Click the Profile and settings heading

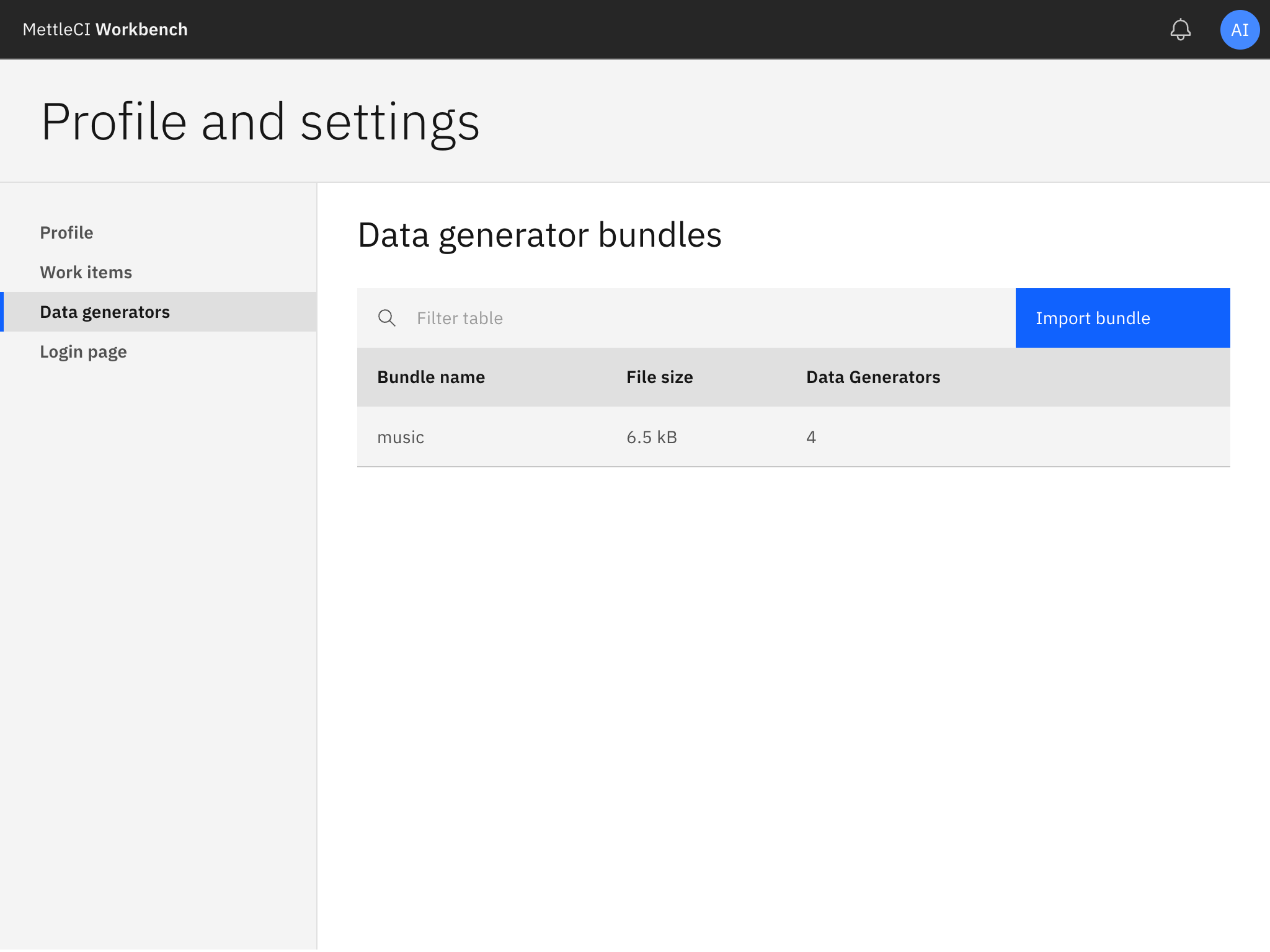[260, 121]
